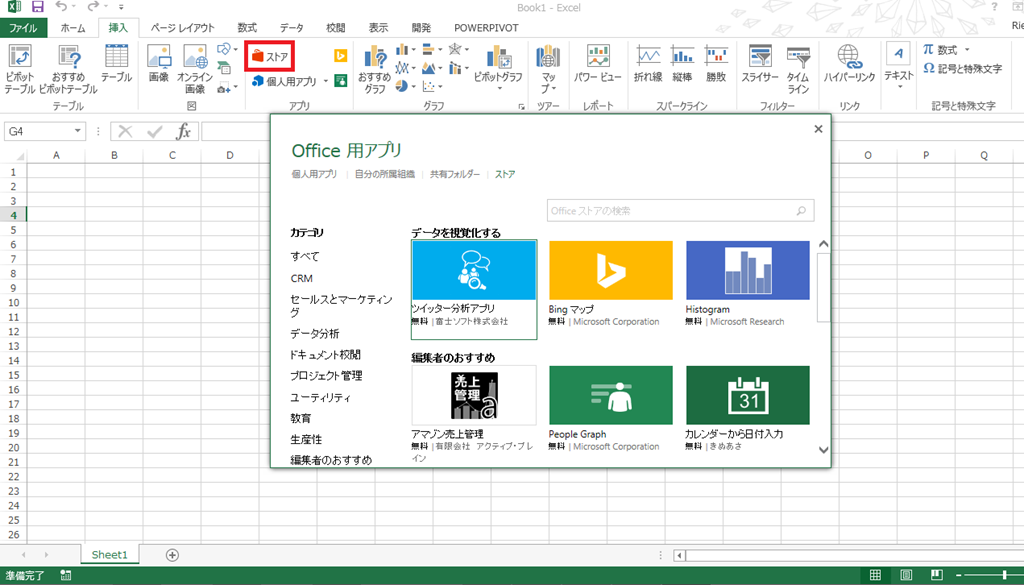Select the プロジェクト管理 category

point(326,376)
